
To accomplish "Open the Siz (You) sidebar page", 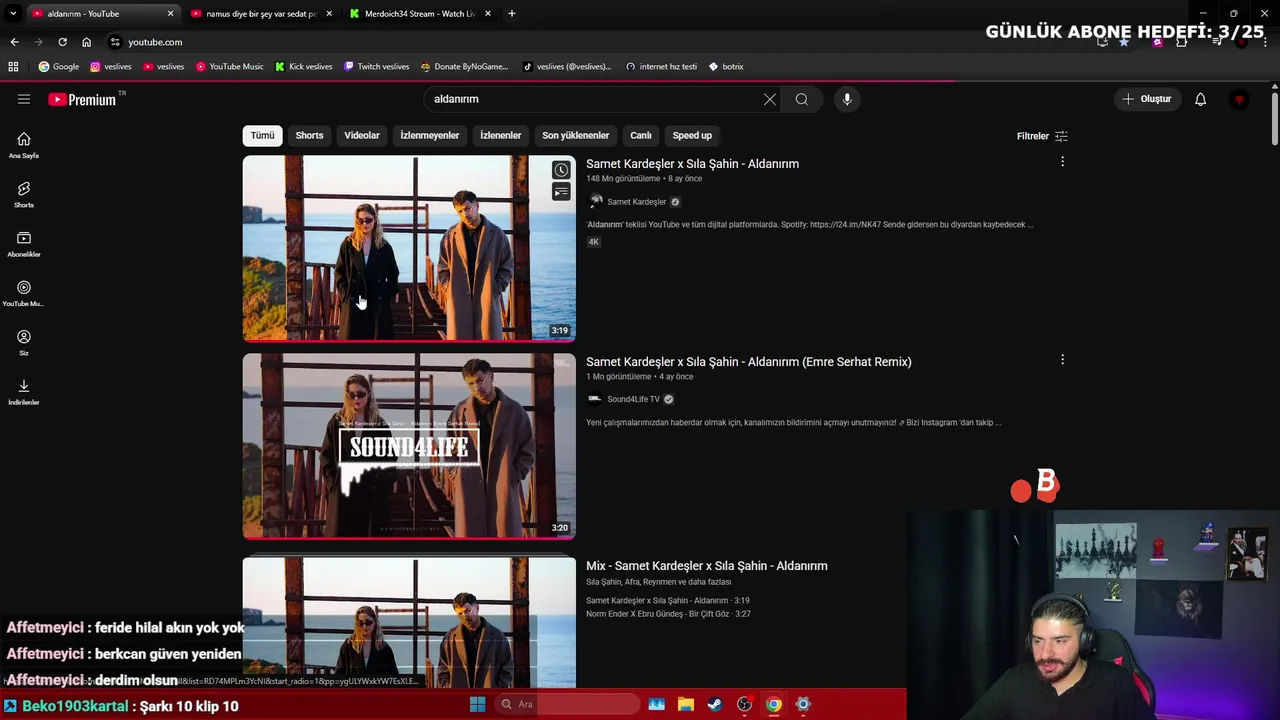I will [24, 342].
